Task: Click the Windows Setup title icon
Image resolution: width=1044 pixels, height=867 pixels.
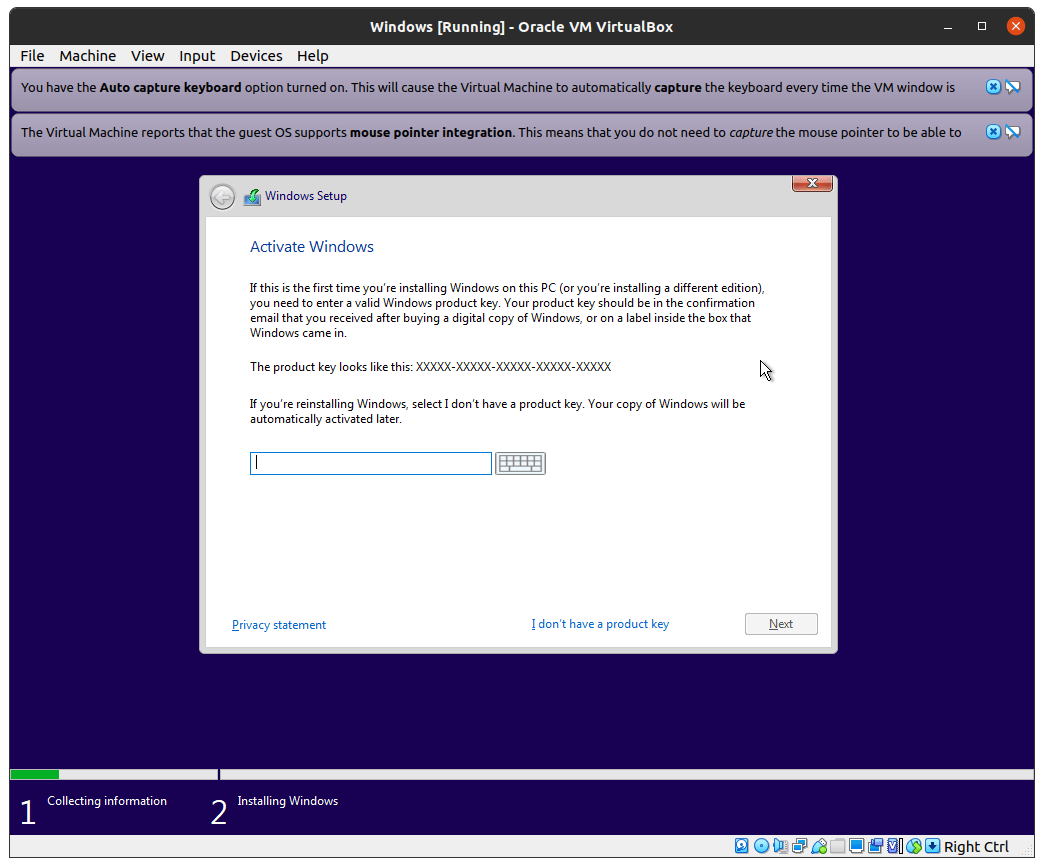Action: point(252,196)
